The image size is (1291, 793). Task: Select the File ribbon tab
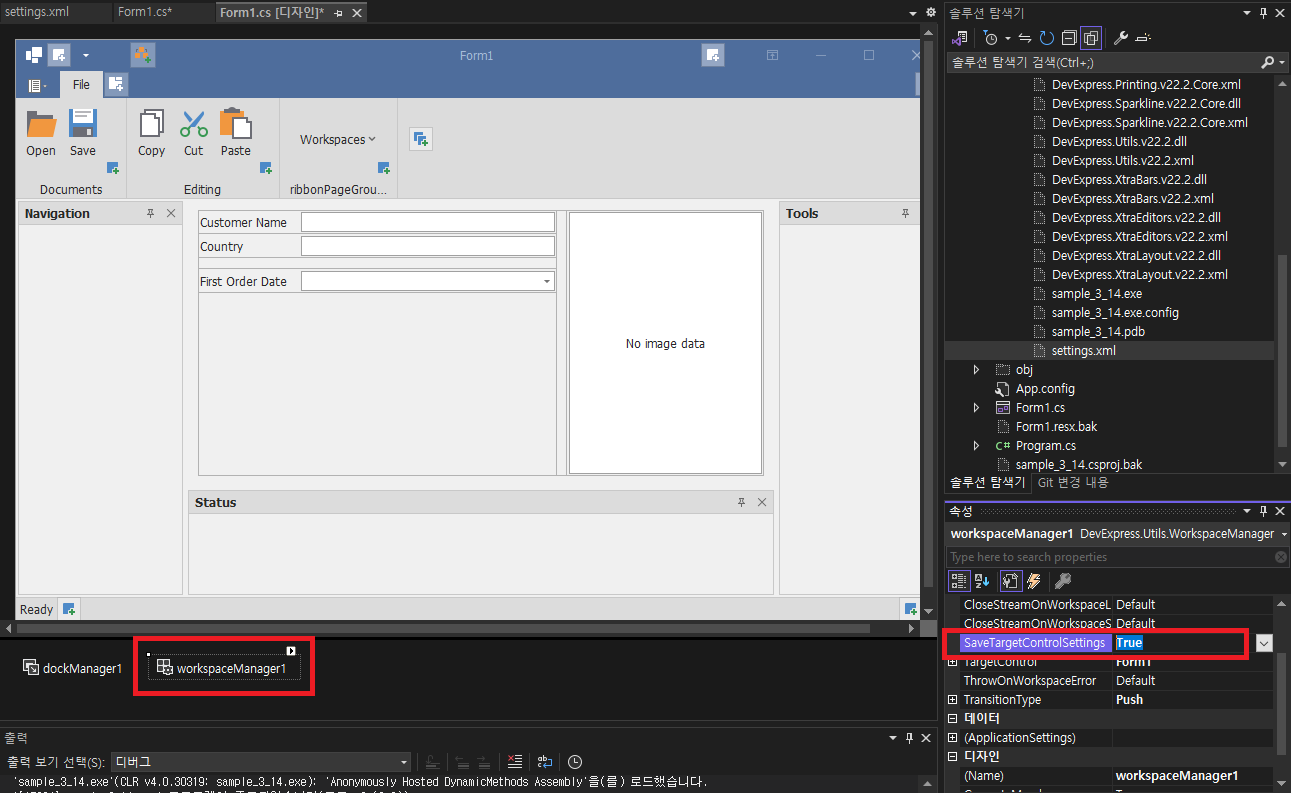click(x=81, y=85)
